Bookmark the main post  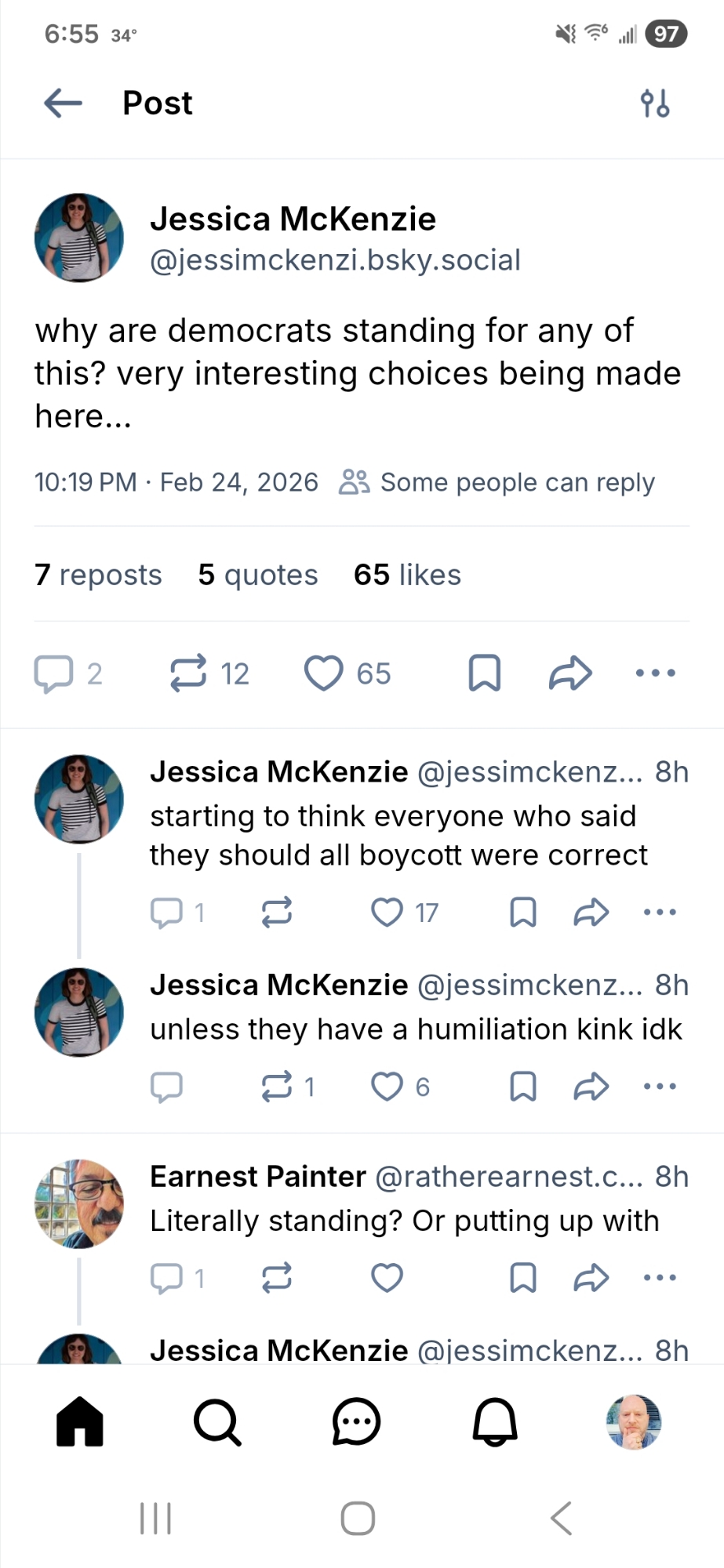click(x=484, y=673)
